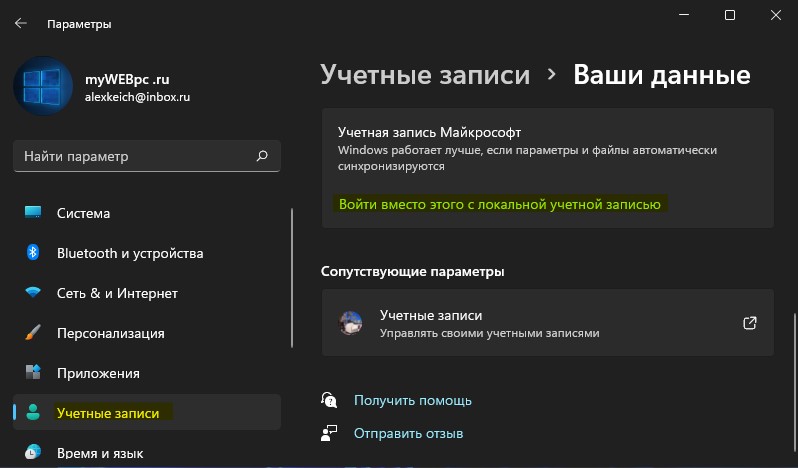Click the Система monitor icon

(33, 213)
